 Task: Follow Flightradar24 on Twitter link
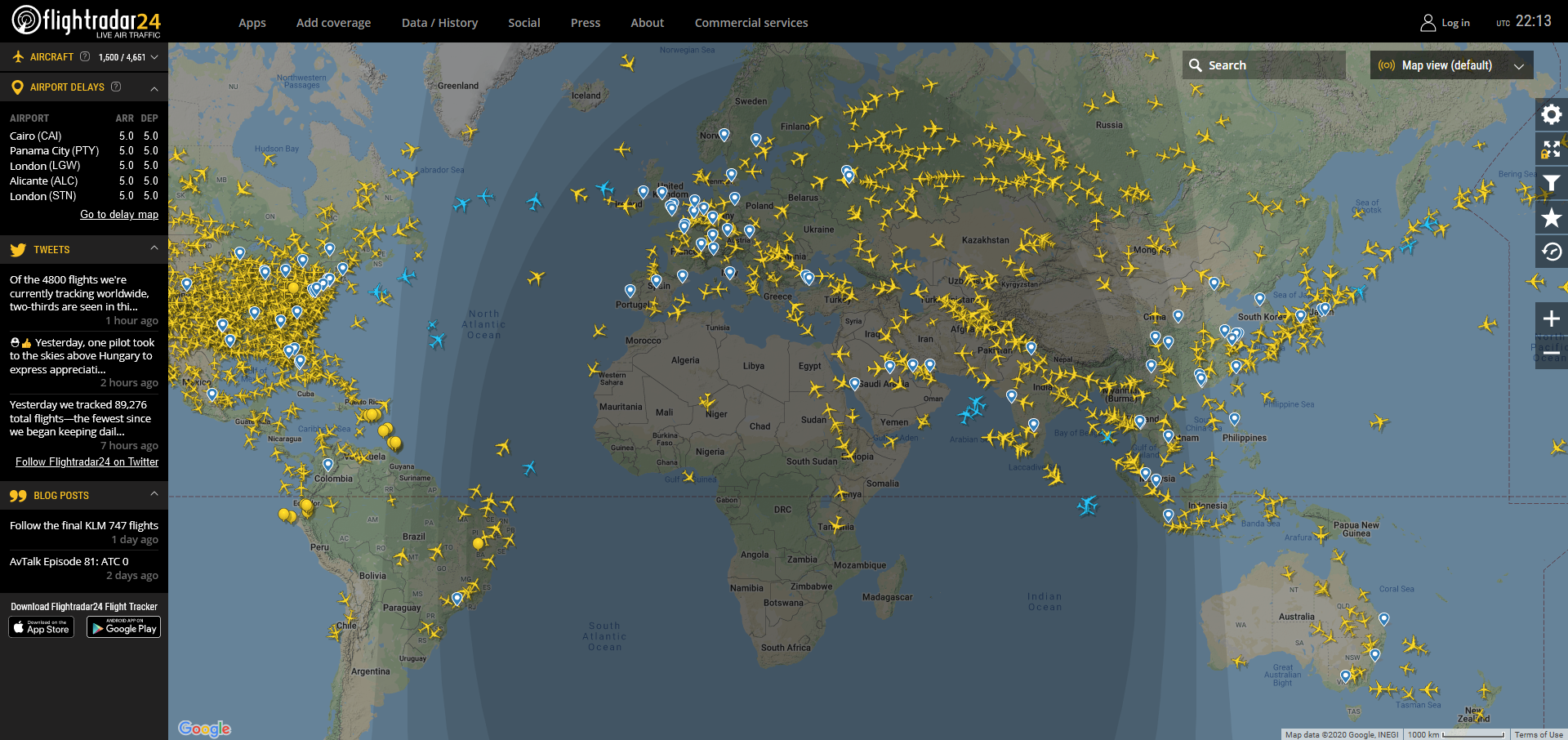pyautogui.click(x=87, y=461)
